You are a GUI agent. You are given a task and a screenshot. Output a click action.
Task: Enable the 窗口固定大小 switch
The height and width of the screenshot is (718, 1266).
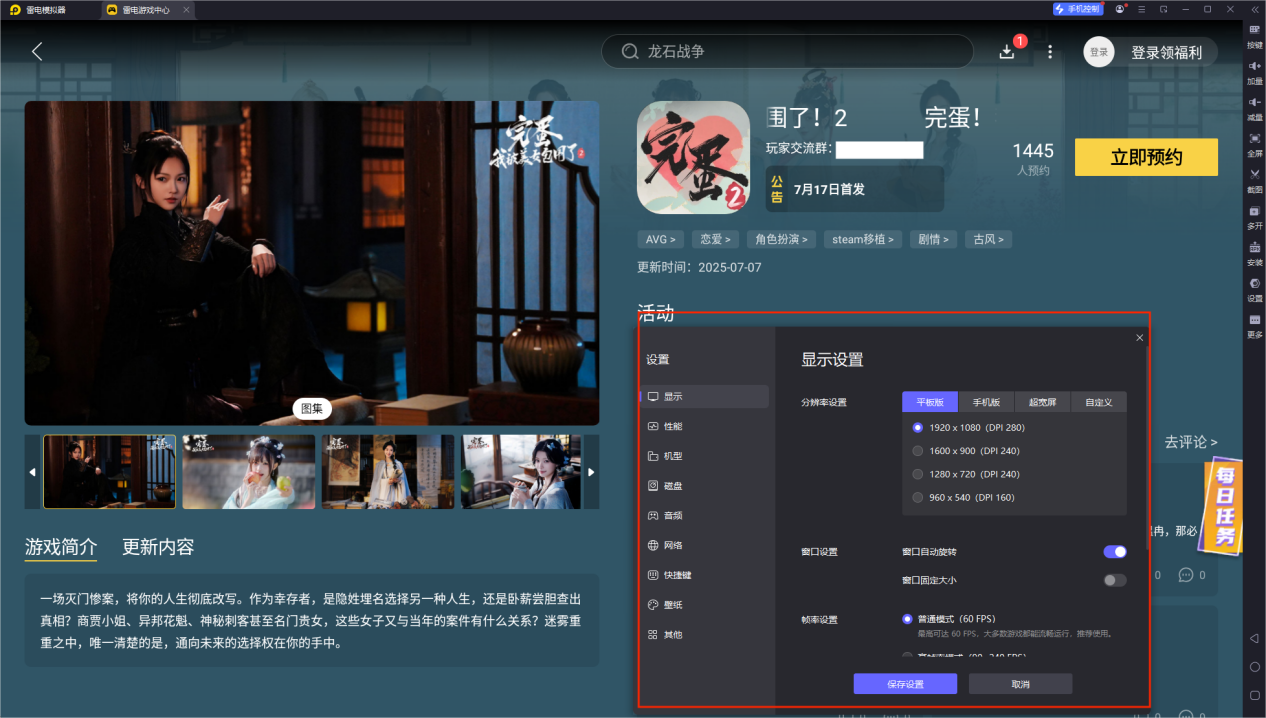(x=1115, y=580)
